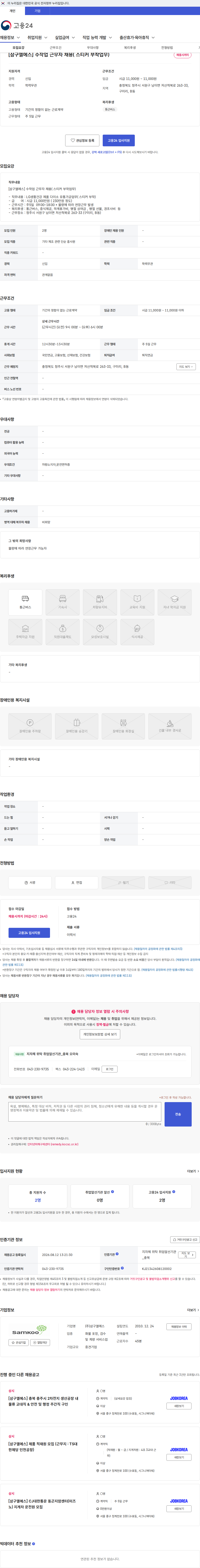Click the 서류 screening method card

point(30,882)
